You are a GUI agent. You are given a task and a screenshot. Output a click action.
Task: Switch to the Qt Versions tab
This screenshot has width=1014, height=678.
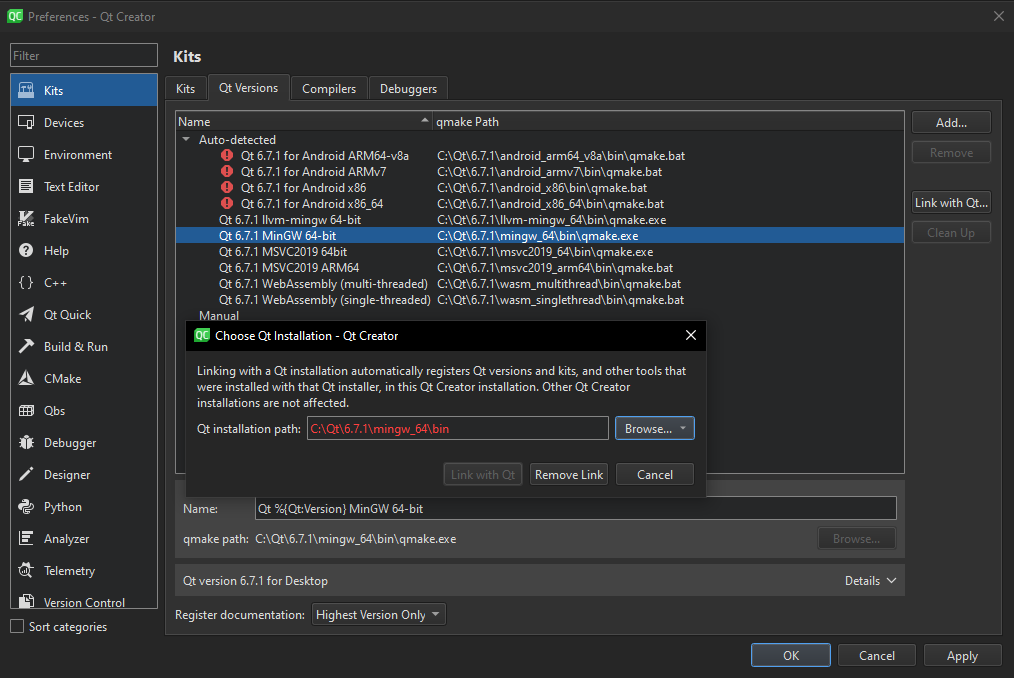coord(248,88)
